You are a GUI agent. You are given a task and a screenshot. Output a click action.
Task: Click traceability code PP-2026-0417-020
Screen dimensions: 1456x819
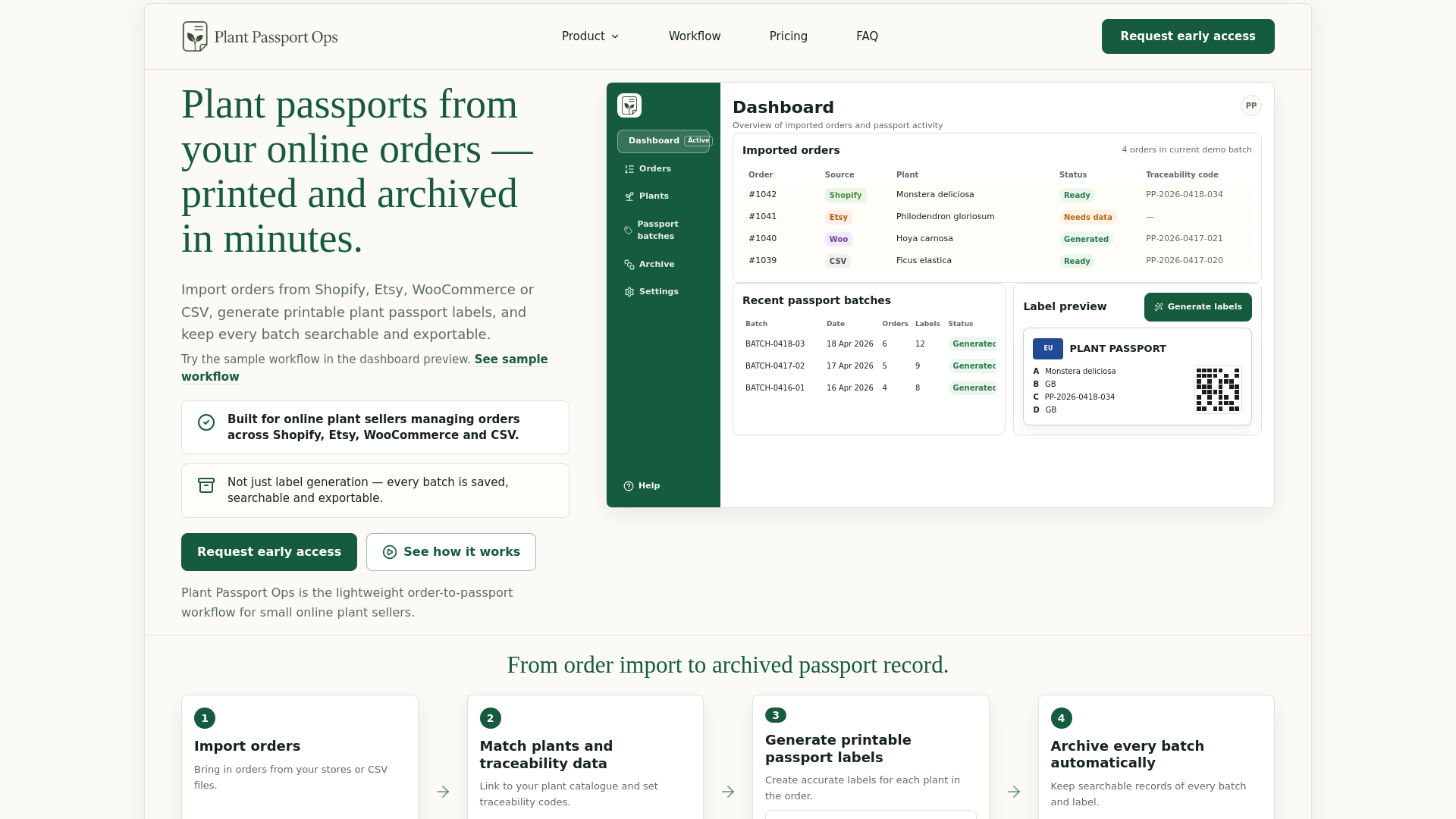tap(1184, 261)
